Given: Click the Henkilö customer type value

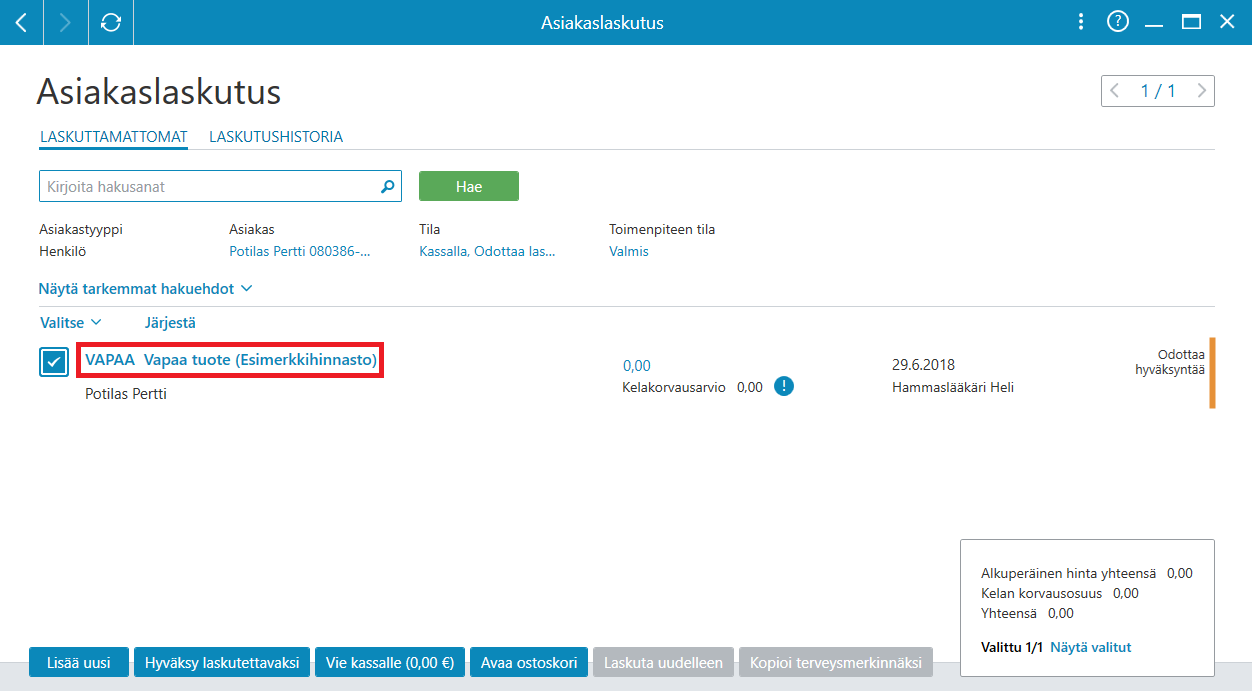Looking at the screenshot, I should (x=62, y=251).
